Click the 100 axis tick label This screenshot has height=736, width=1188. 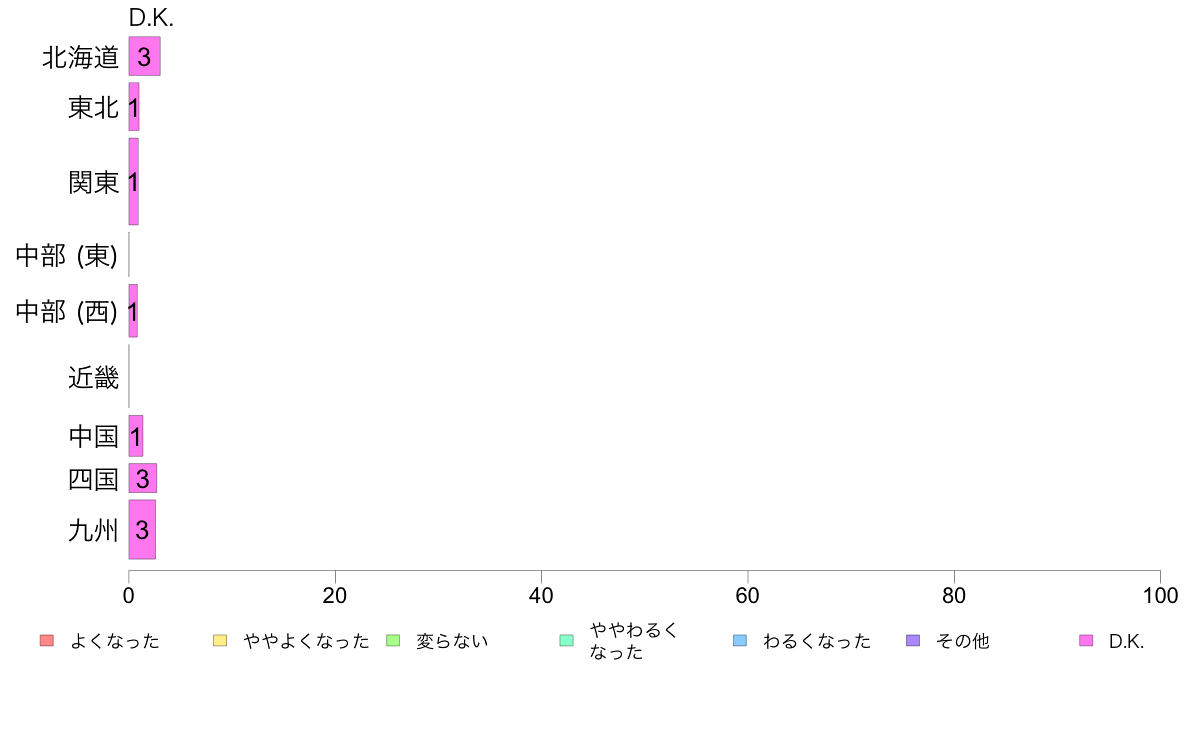point(1160,596)
